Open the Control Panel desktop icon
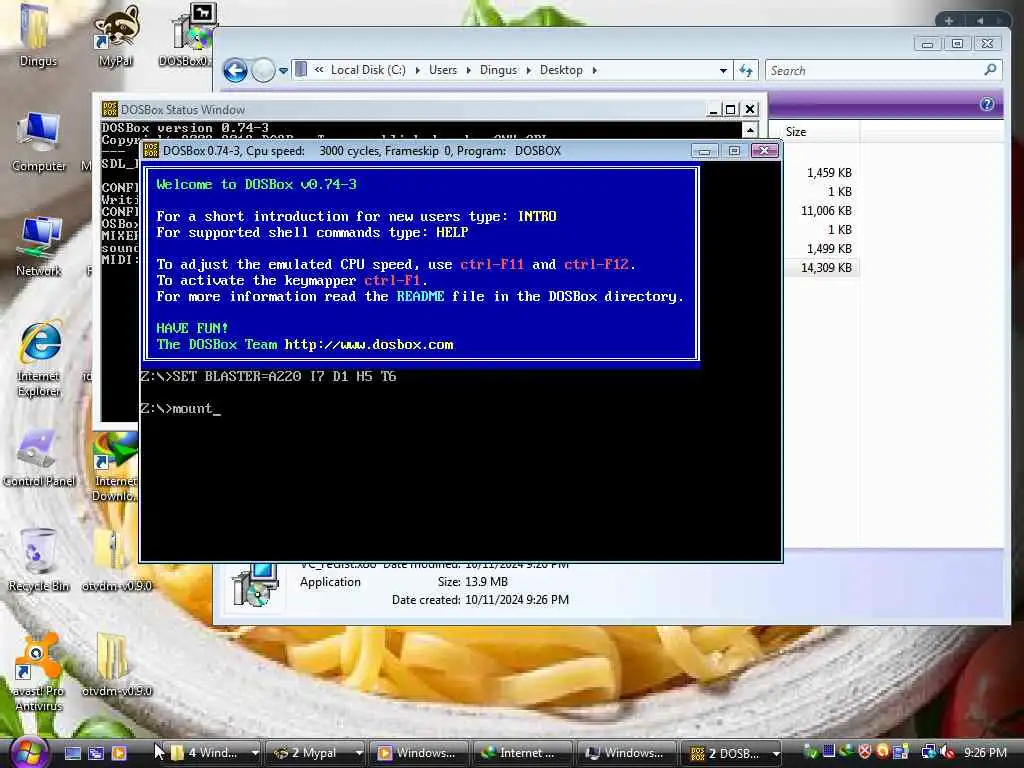Viewport: 1024px width, 768px height. 39,457
